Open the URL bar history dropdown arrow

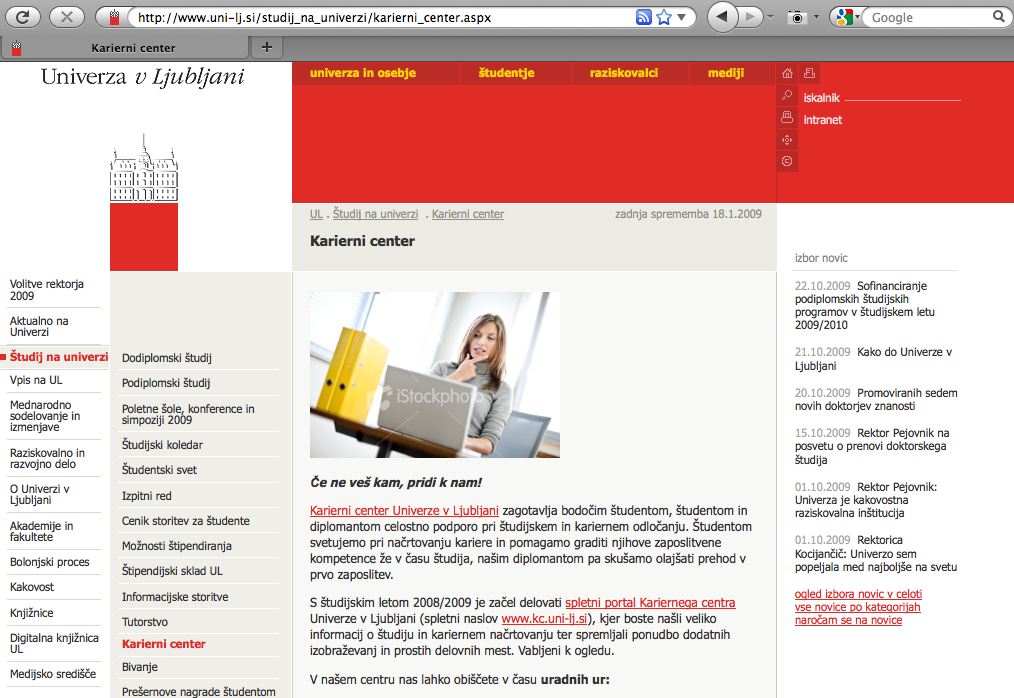click(682, 17)
